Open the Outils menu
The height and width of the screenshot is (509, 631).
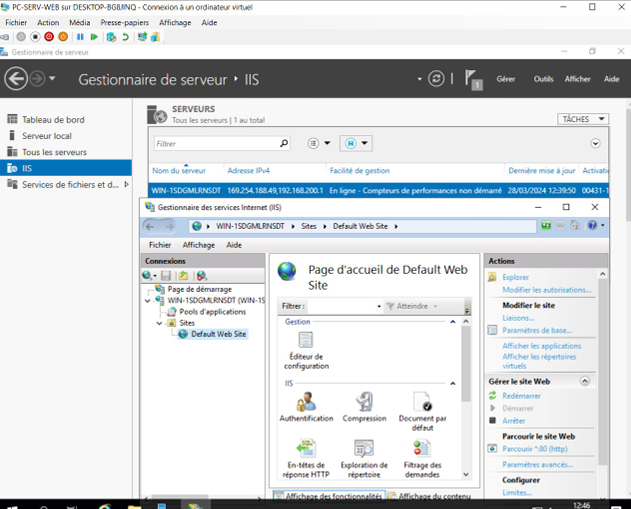[543, 79]
